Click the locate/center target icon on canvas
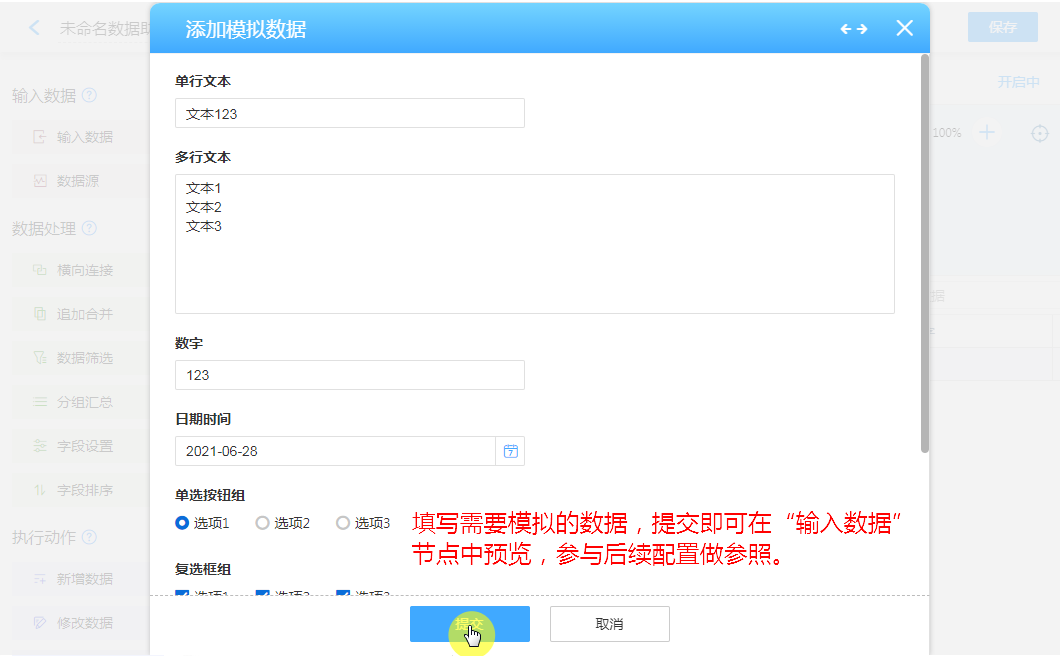 coord(1040,133)
